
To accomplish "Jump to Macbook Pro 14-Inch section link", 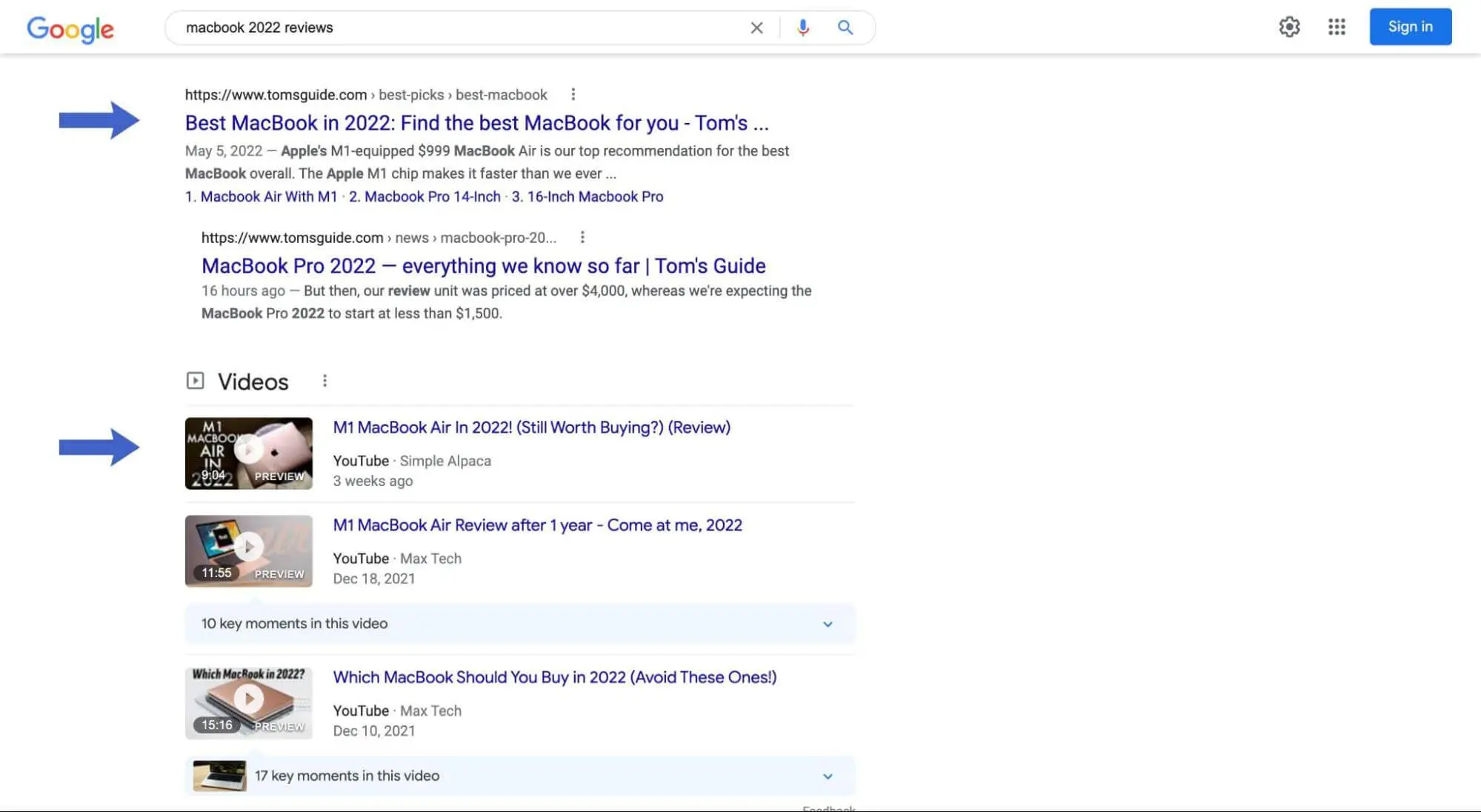I will (x=425, y=197).
